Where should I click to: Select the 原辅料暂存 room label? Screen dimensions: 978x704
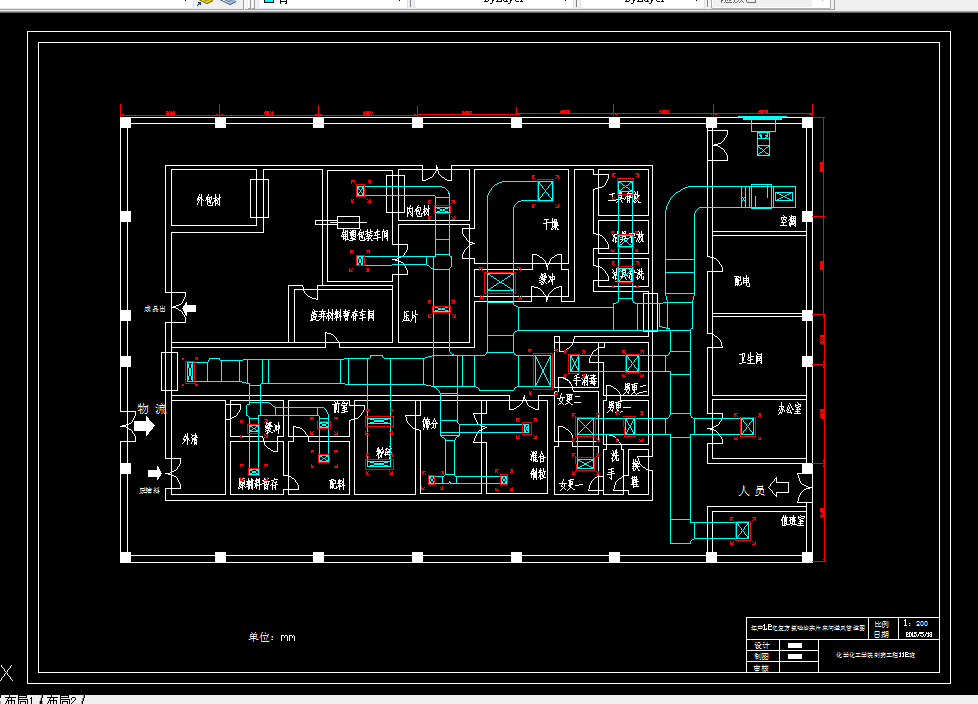click(258, 484)
